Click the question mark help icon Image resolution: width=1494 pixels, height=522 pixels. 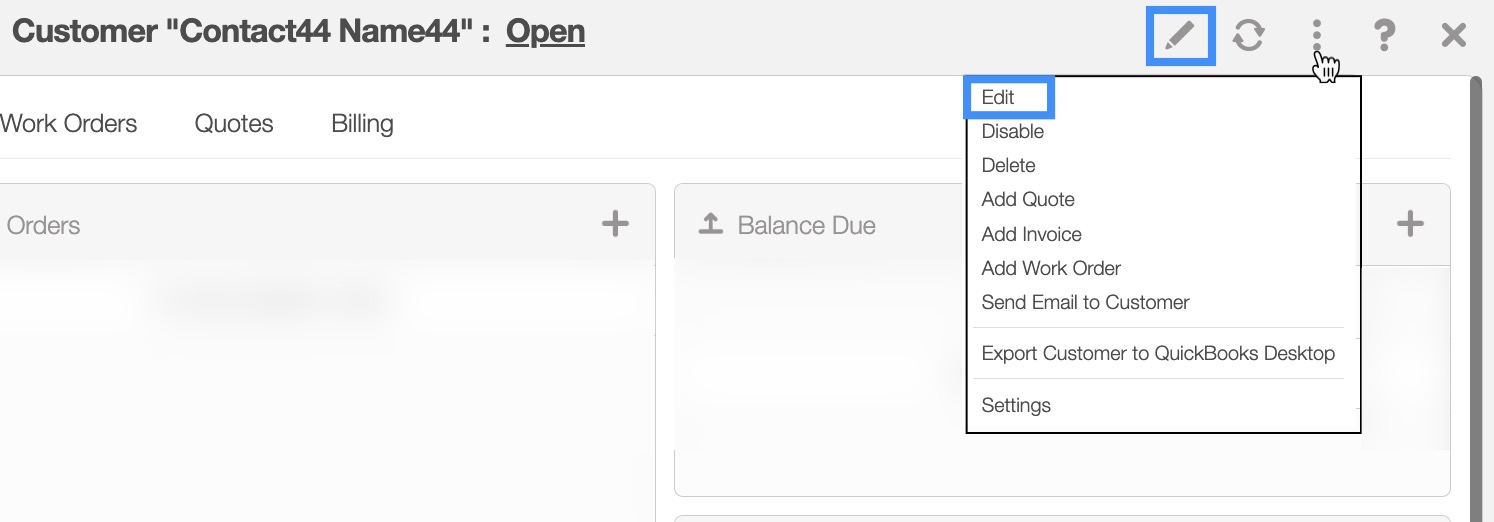click(x=1384, y=36)
